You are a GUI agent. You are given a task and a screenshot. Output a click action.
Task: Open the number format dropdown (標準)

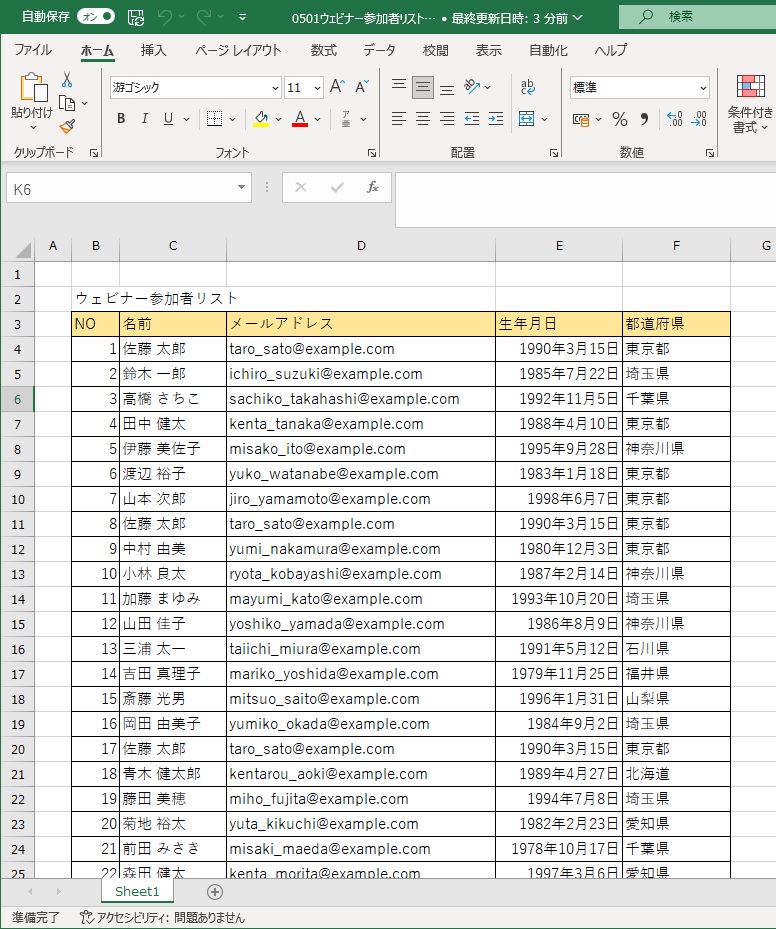pos(703,88)
